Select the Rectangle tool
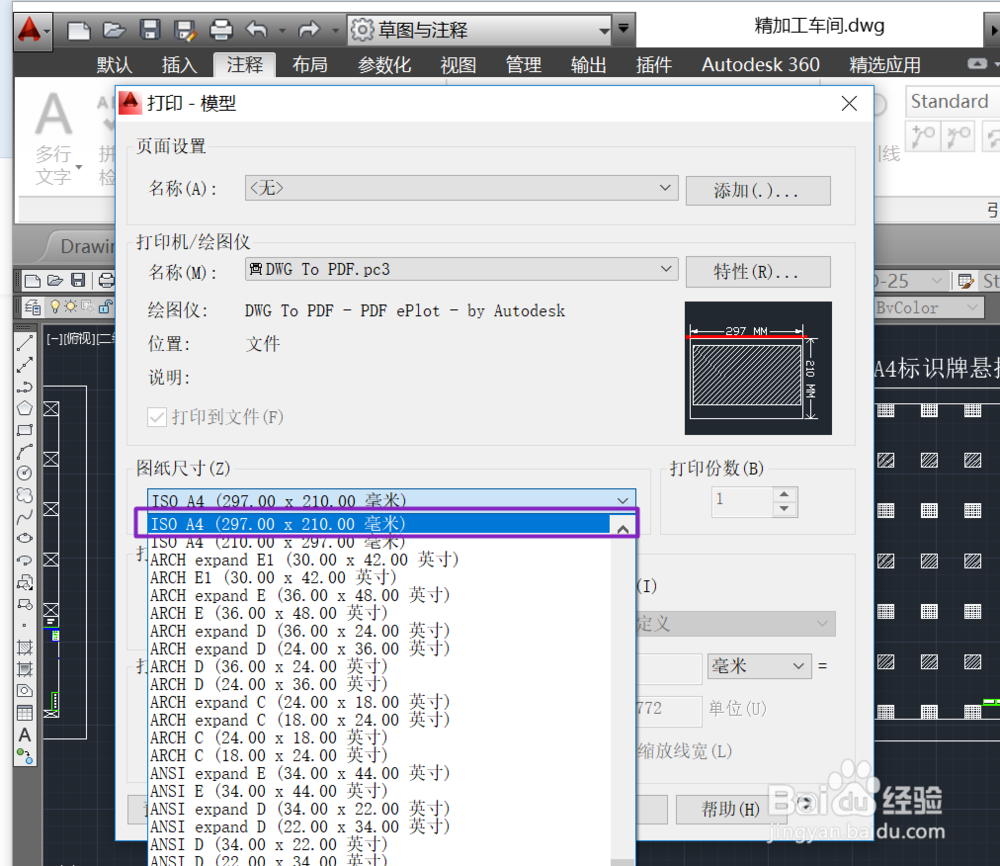This screenshot has width=1000, height=866. 24,430
